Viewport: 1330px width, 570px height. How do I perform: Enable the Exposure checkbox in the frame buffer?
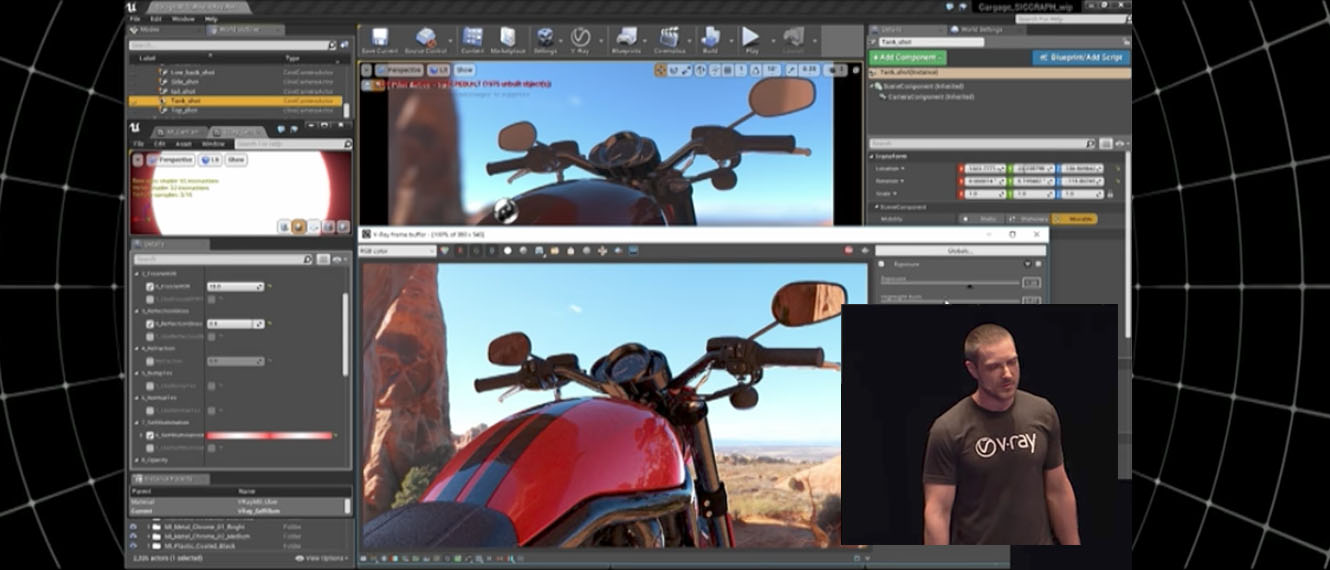tap(881, 264)
